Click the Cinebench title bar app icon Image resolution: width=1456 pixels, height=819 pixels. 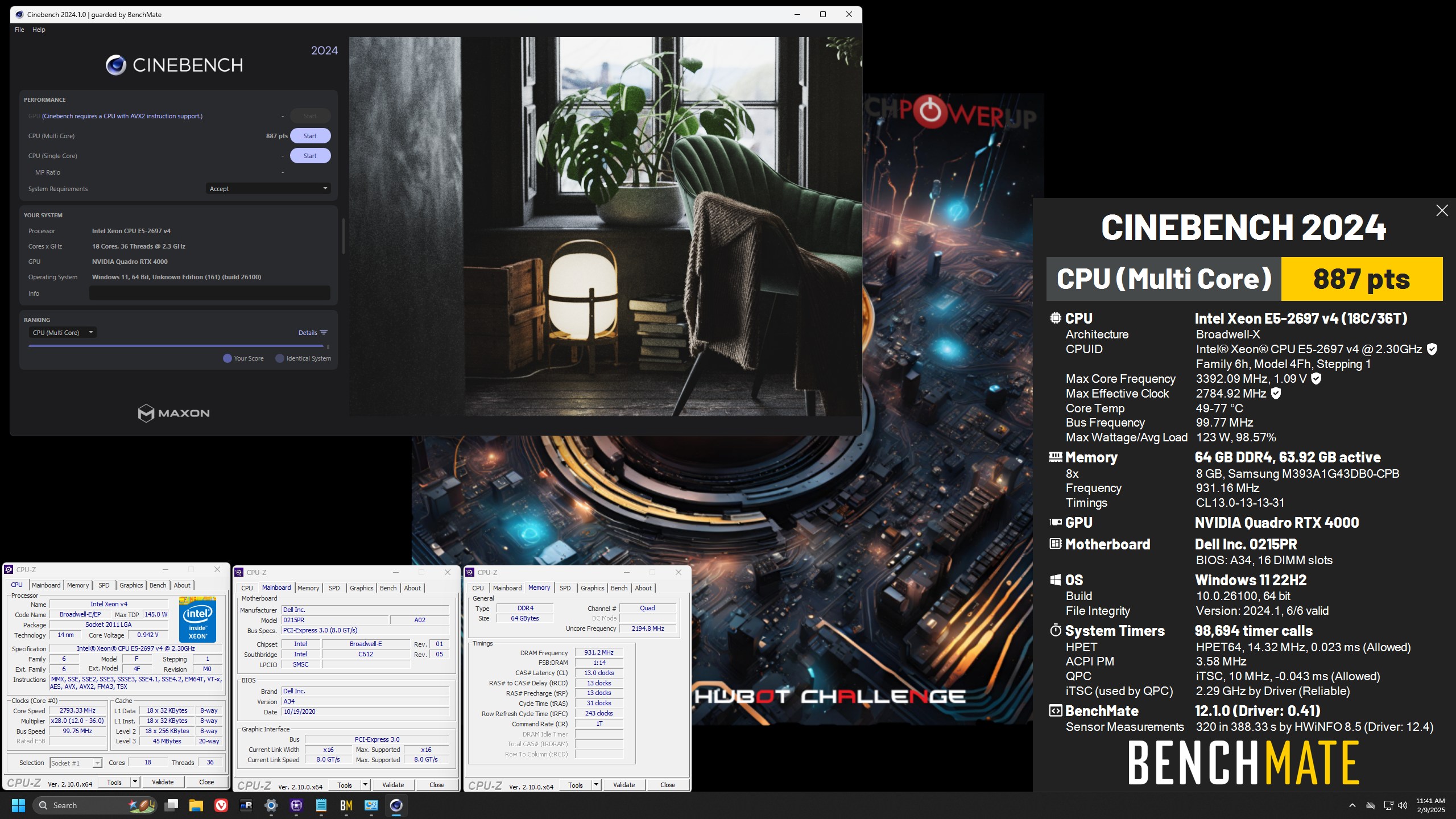(19, 14)
